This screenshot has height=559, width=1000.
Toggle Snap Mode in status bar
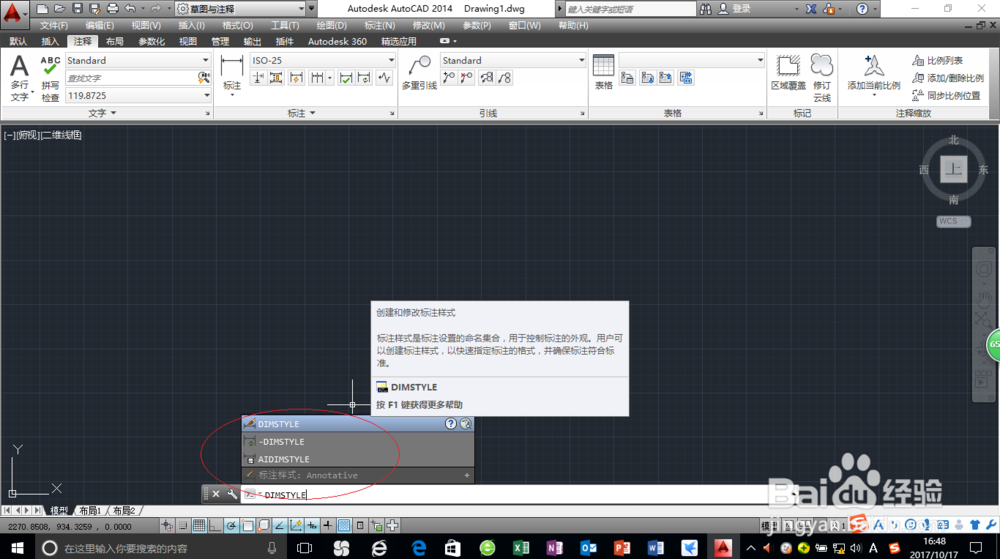(x=183, y=525)
